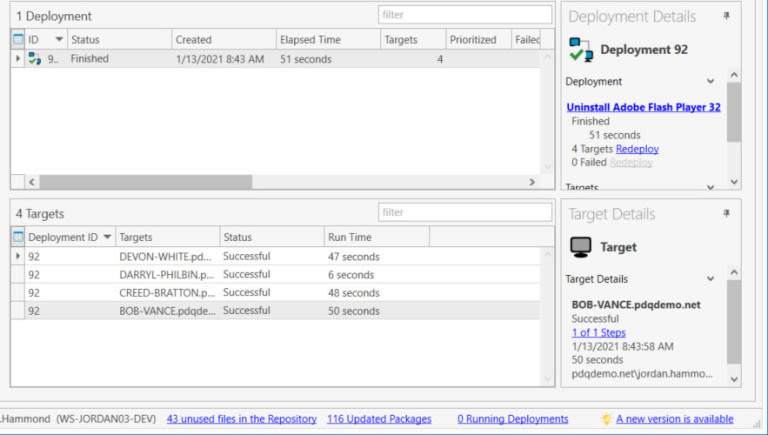
Task: Expand the DEVON-WHITE target row arrow
Action: (x=18, y=256)
